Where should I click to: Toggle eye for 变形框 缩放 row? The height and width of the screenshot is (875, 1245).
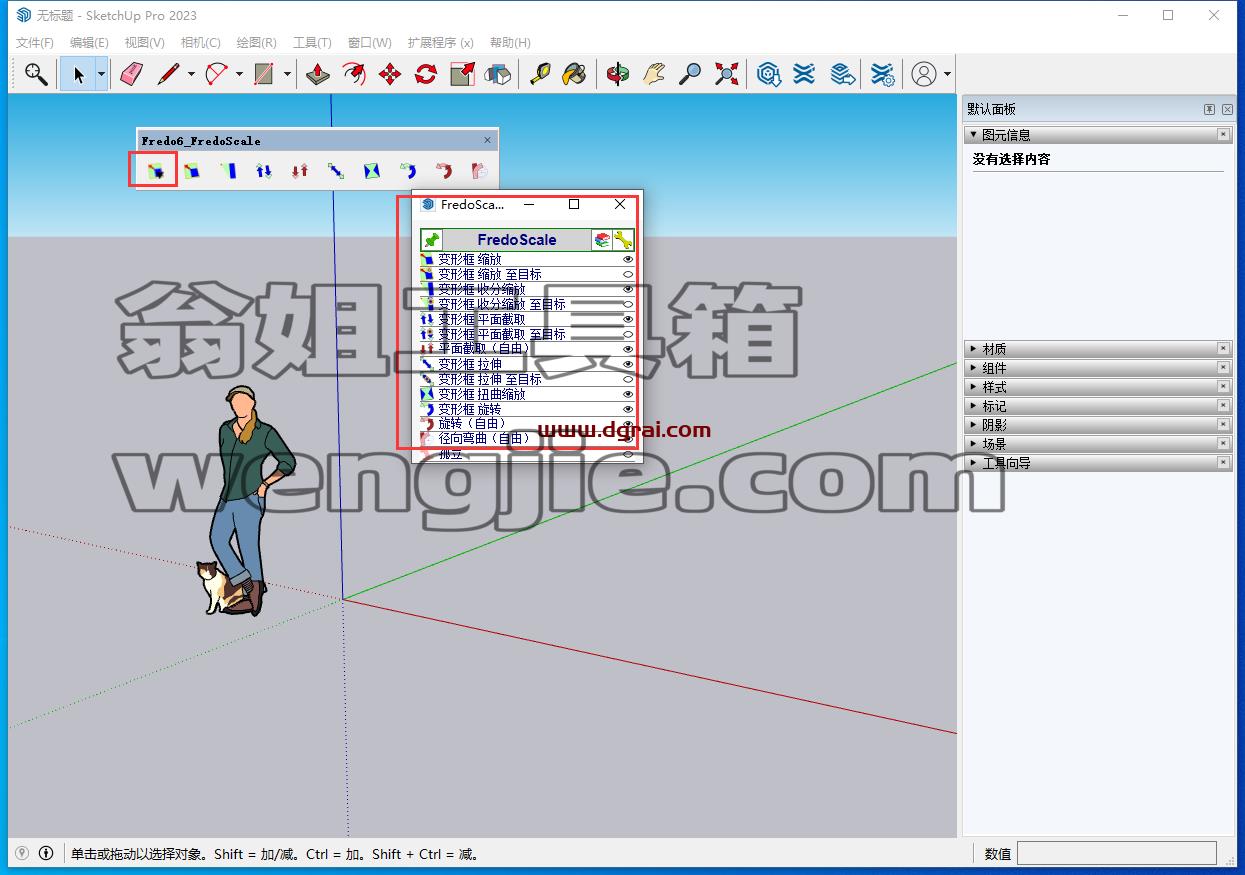tap(629, 259)
